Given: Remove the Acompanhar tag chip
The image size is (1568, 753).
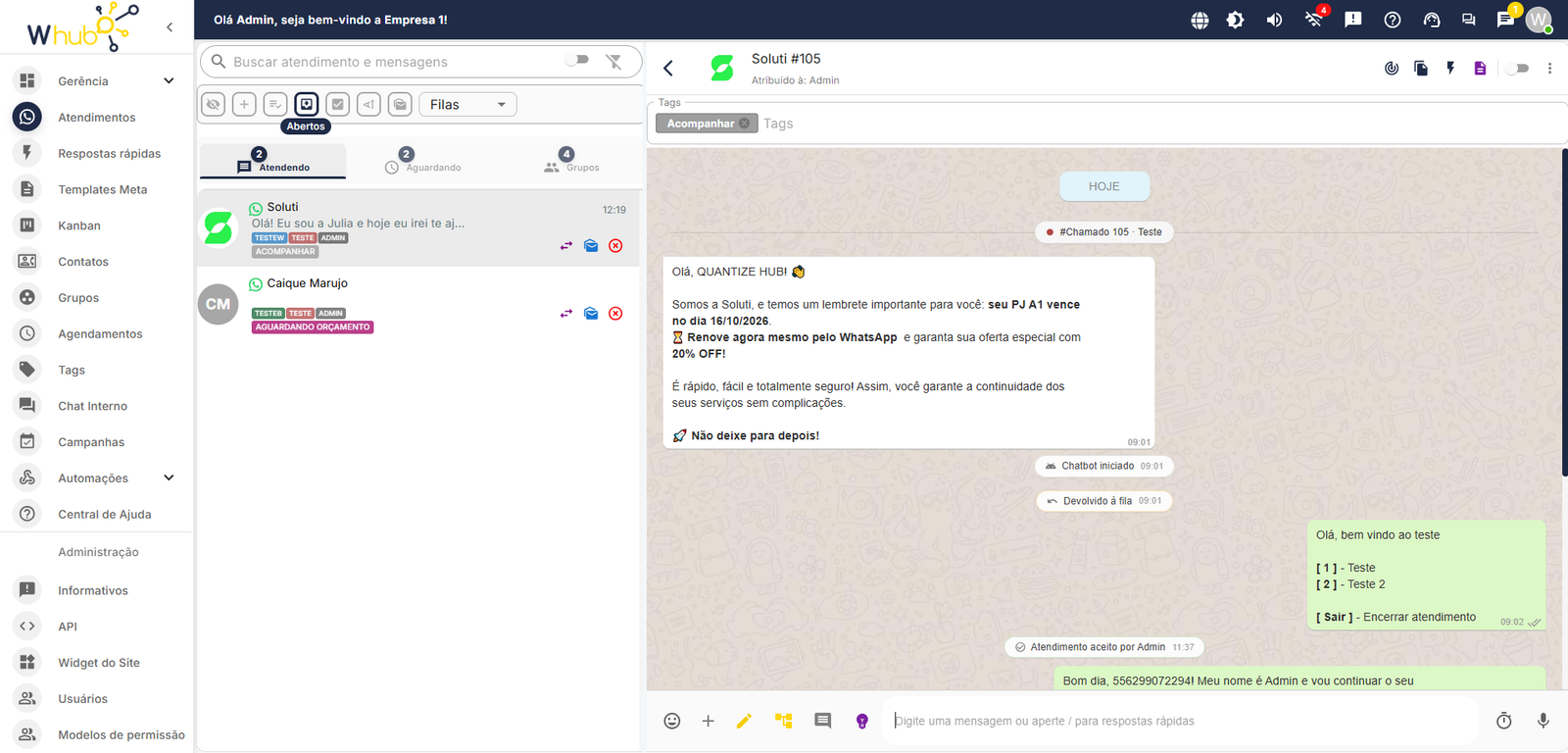Looking at the screenshot, I should (745, 124).
